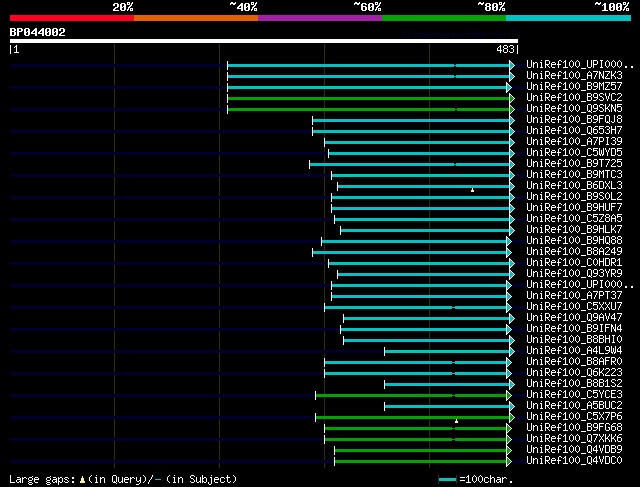
Task: Open hit UniRef100_B9FQJ8
Action: pos(574,120)
